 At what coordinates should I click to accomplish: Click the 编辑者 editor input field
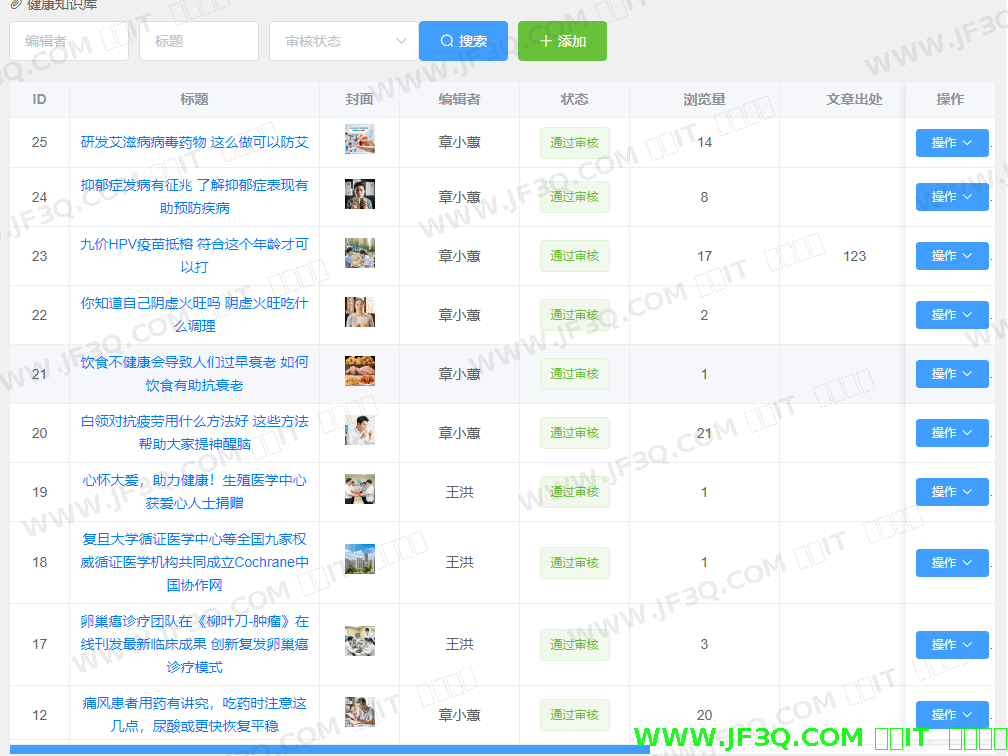pos(68,41)
